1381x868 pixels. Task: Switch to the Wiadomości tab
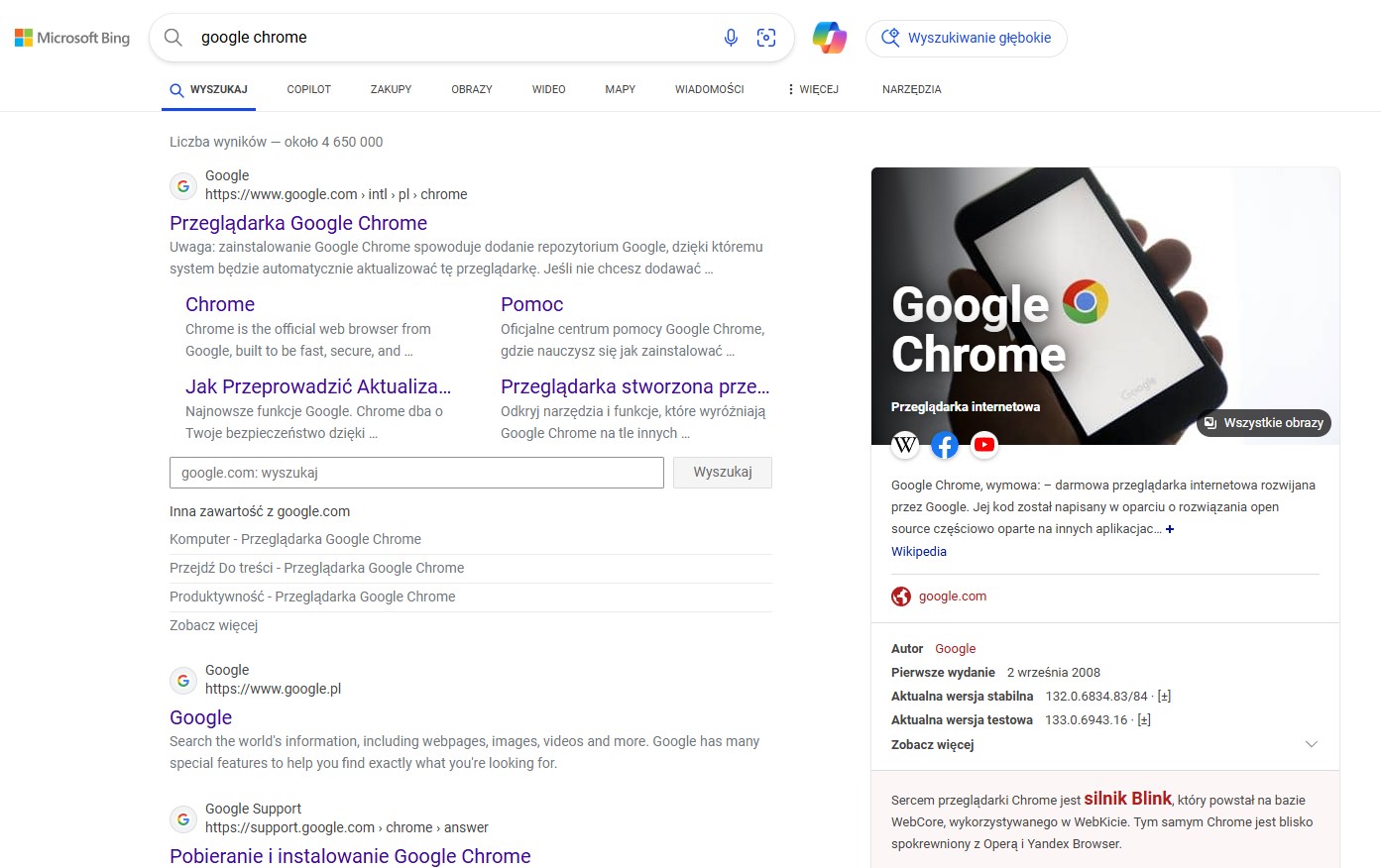710,89
